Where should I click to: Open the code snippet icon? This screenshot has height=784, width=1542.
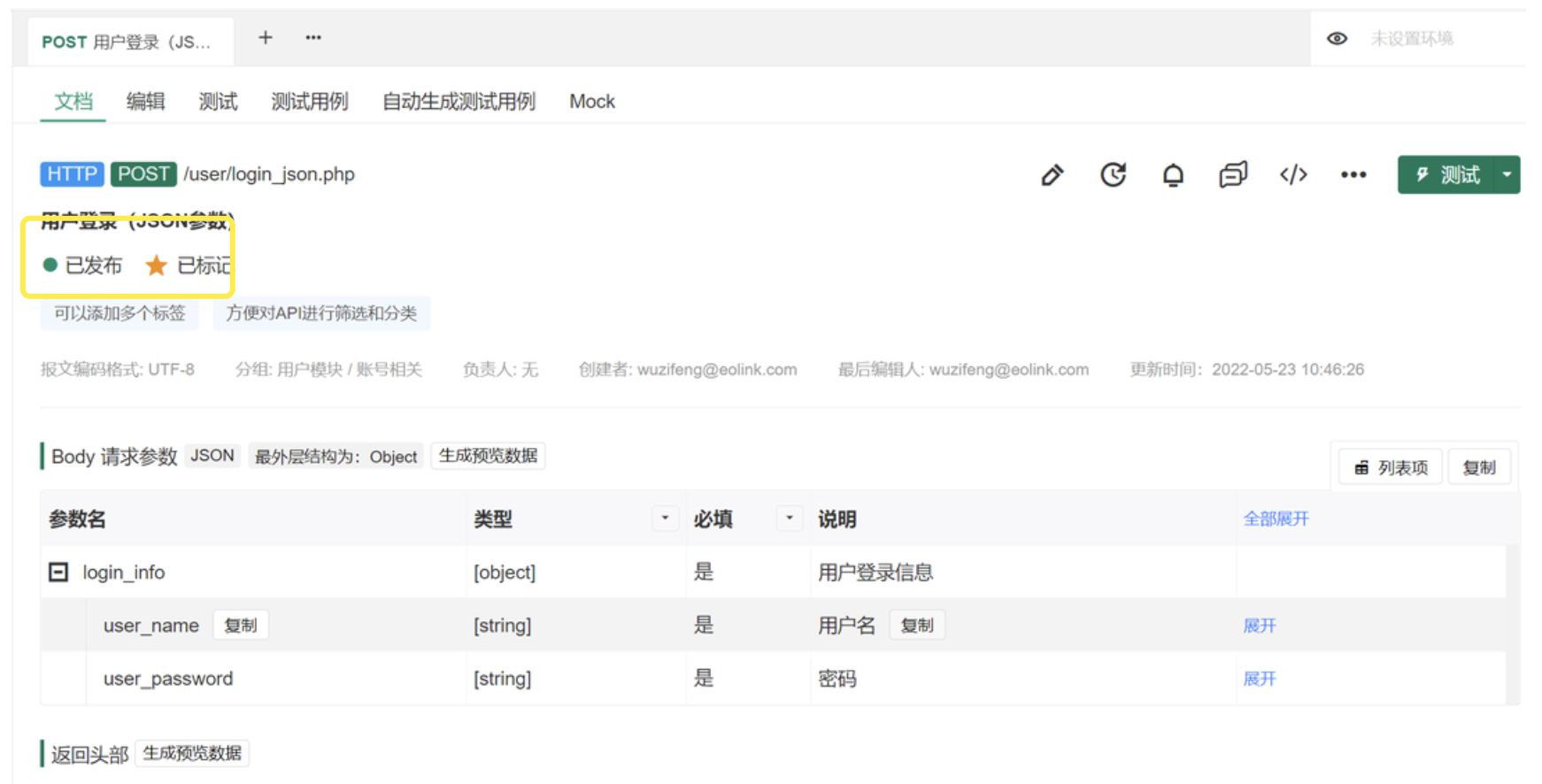click(x=1293, y=175)
